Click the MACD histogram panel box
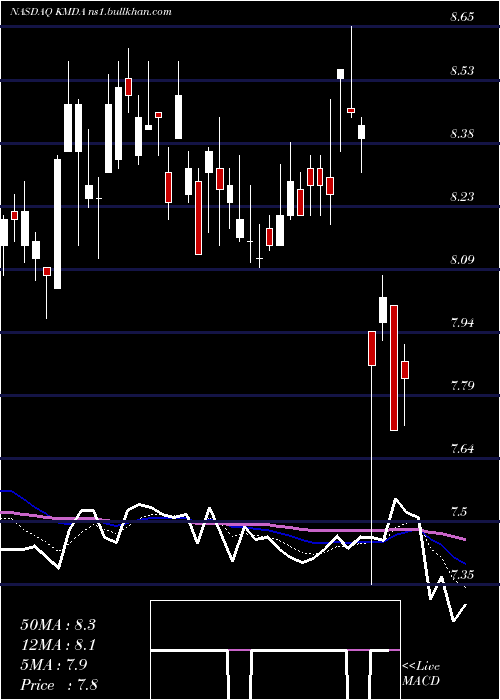 click(275, 650)
